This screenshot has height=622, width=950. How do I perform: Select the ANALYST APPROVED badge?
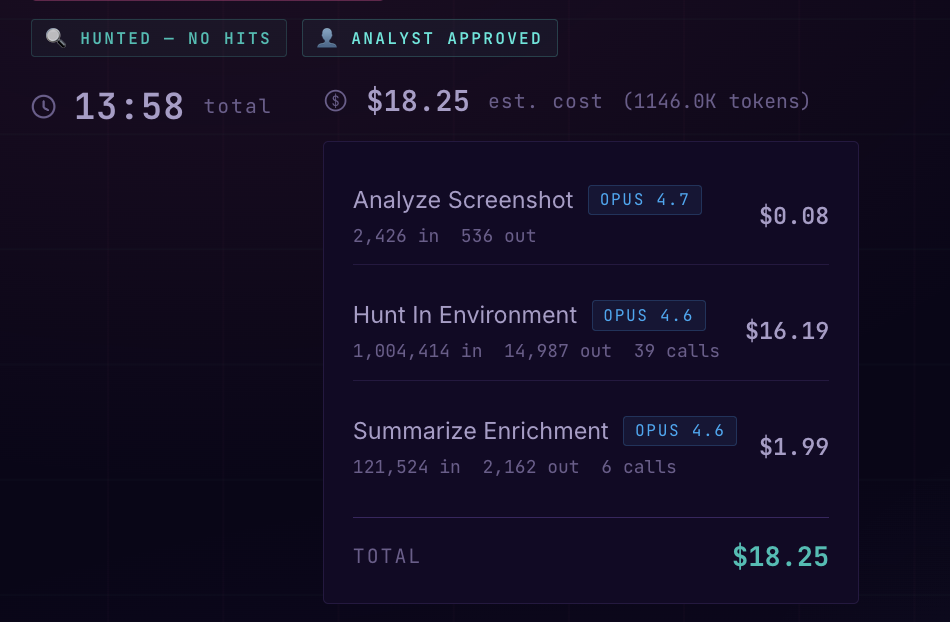tap(430, 38)
